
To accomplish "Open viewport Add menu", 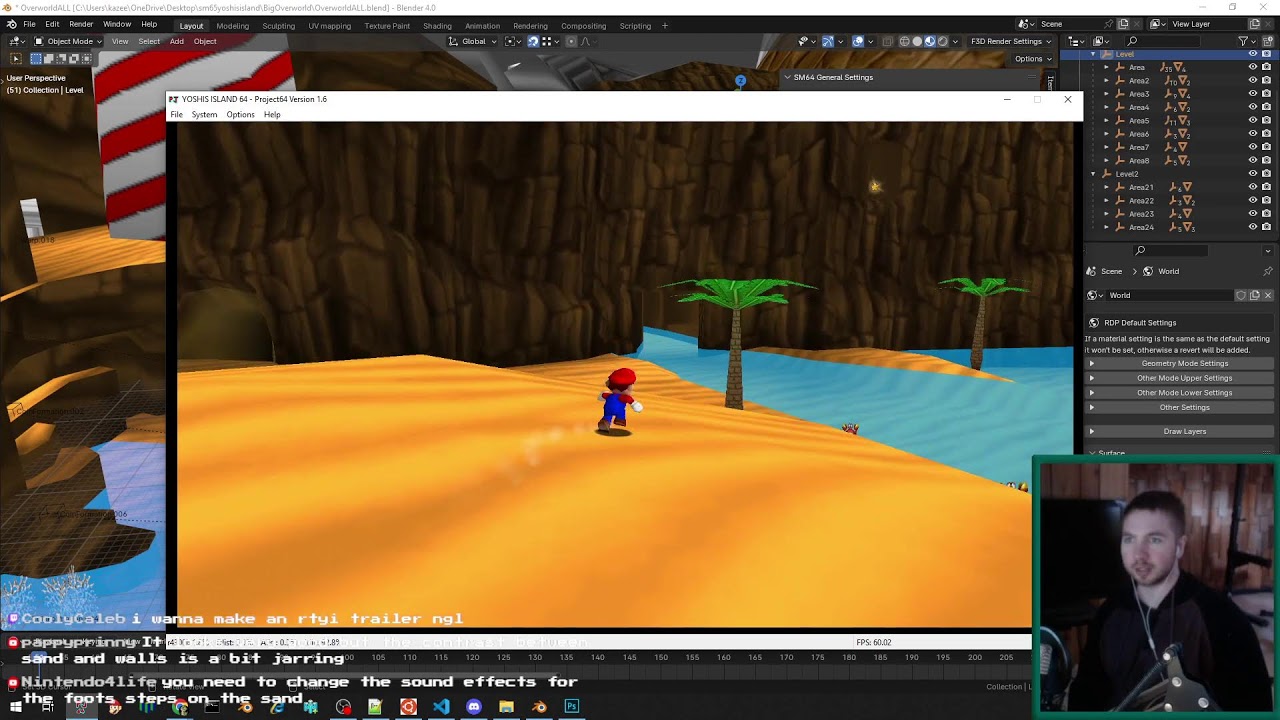I will (x=176, y=41).
